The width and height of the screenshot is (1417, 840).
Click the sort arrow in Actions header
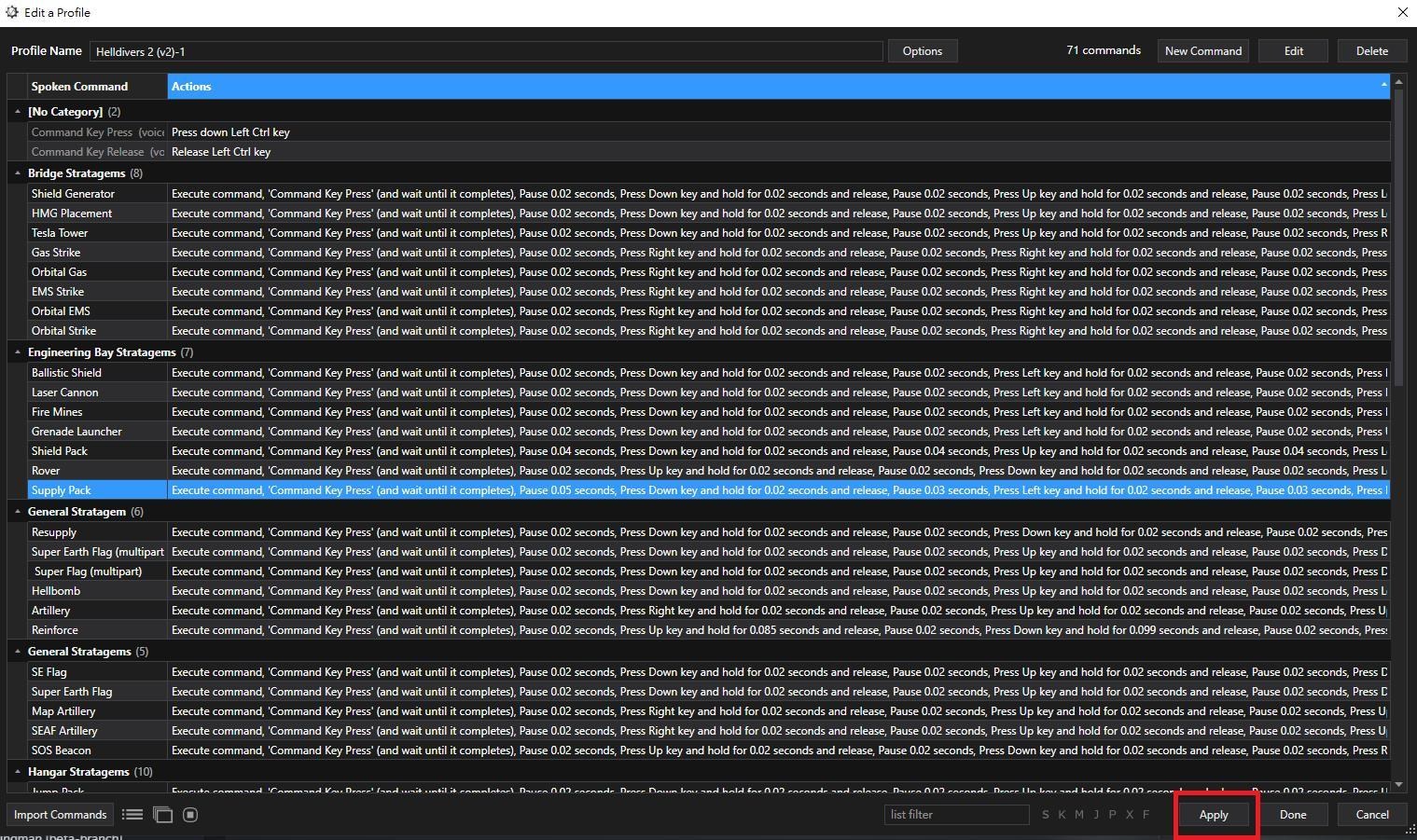[1383, 85]
